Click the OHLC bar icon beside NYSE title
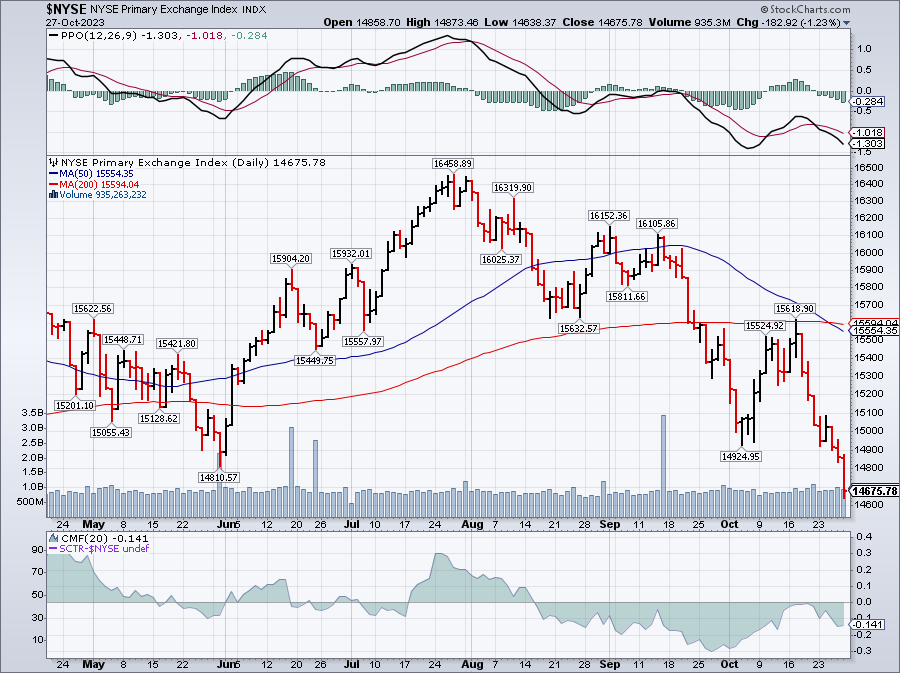900x673 pixels. pos(54,163)
